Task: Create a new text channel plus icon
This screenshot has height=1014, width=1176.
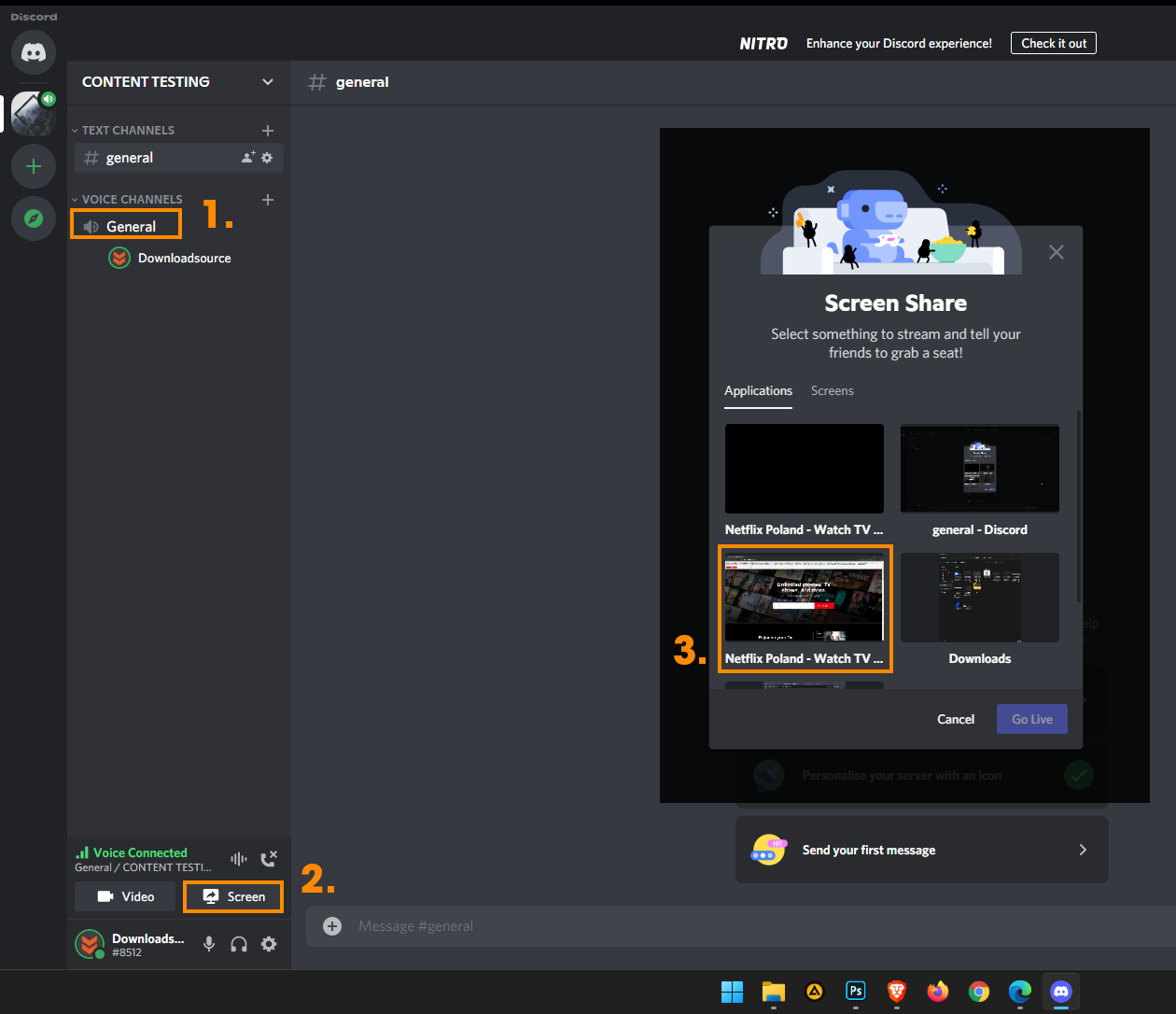Action: click(x=268, y=131)
